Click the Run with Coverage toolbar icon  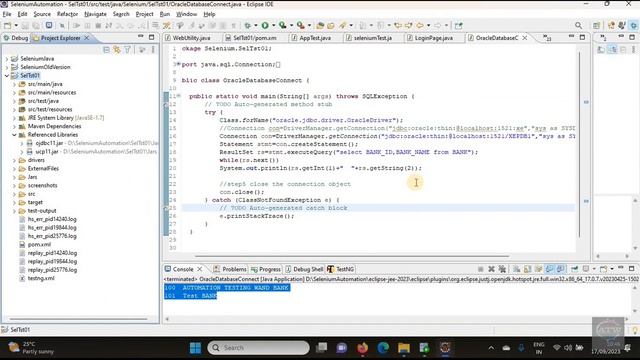tap(282, 25)
